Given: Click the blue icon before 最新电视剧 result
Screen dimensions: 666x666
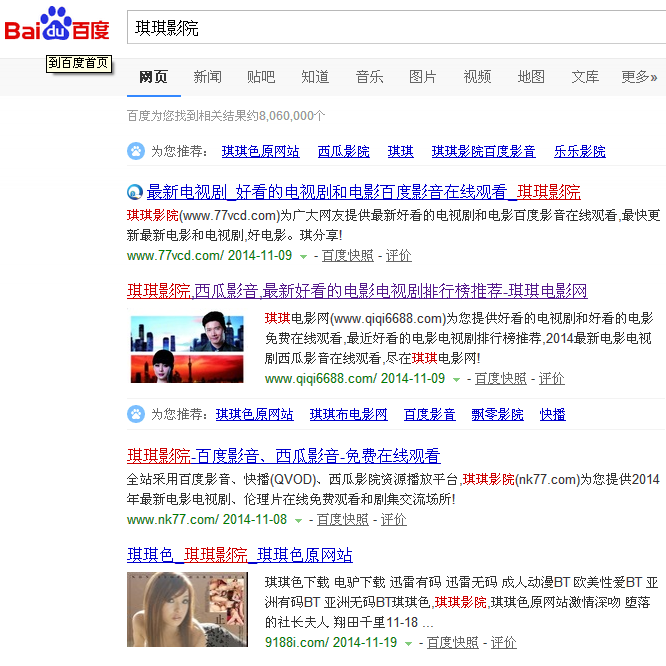Looking at the screenshot, I should click(x=135, y=192).
